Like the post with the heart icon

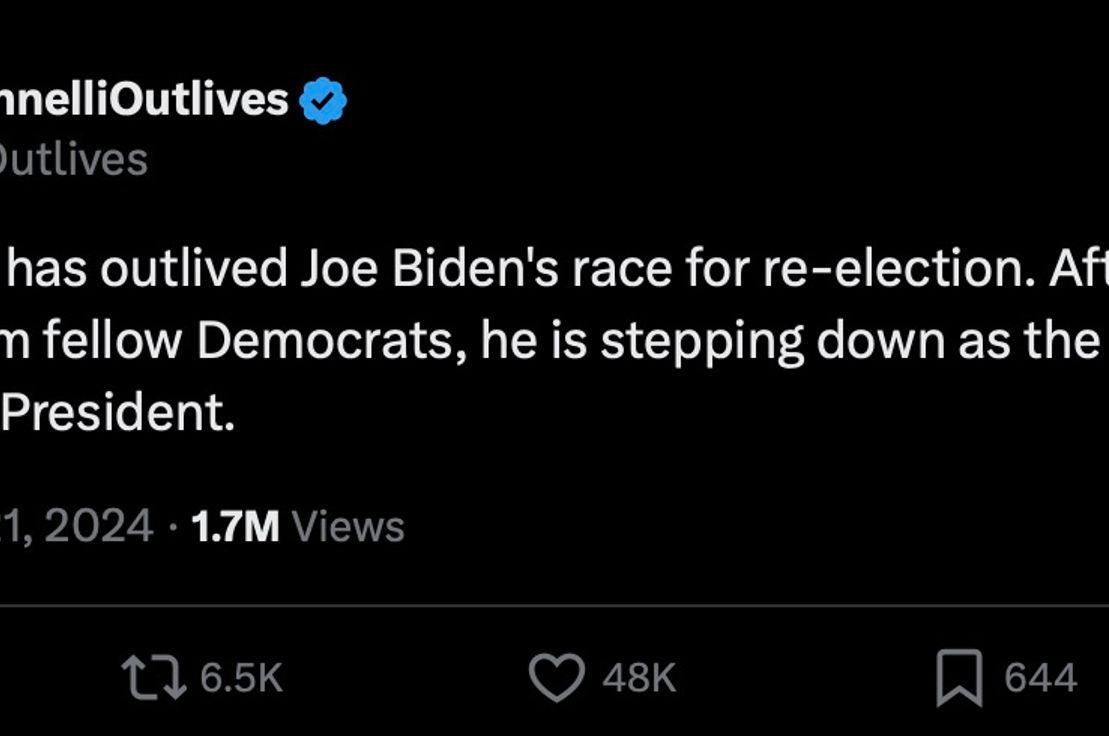[x=557, y=677]
